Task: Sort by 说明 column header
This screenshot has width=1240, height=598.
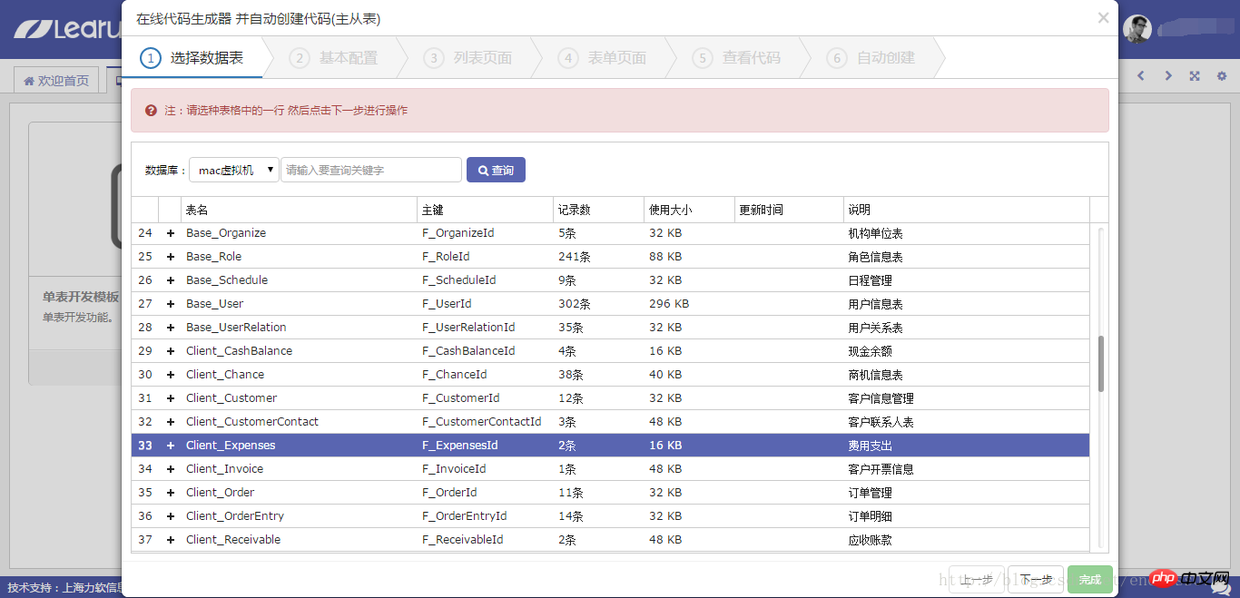Action: (x=966, y=210)
